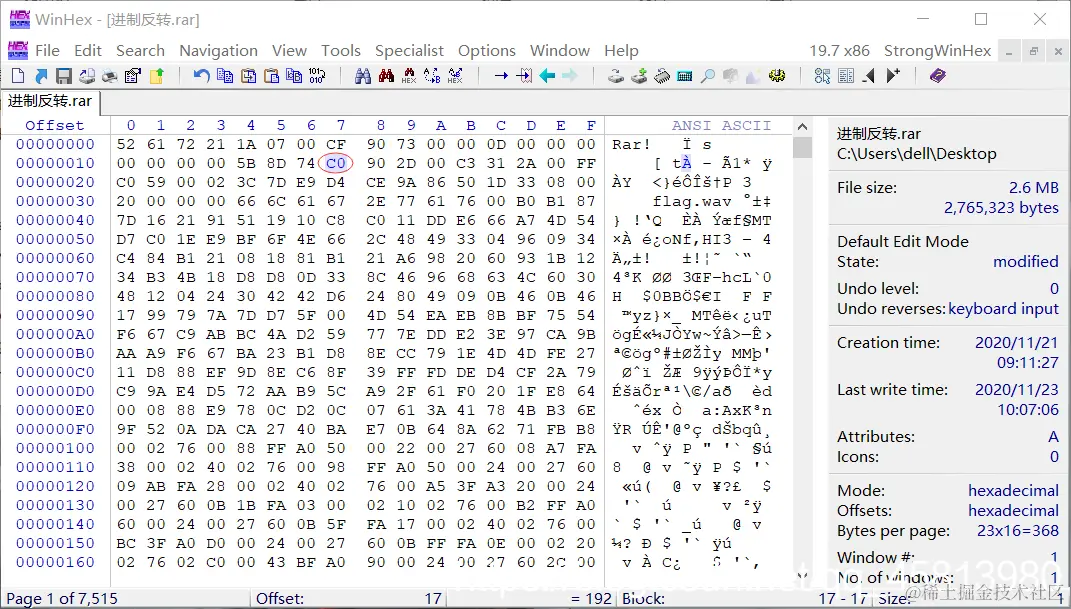Click the Open file blue arrow icon
This screenshot has width=1071, height=609.
click(41, 76)
